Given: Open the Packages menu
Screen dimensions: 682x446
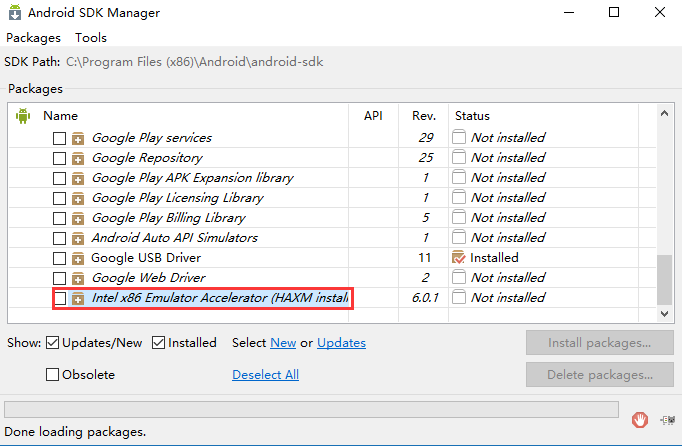Looking at the screenshot, I should [x=33, y=38].
